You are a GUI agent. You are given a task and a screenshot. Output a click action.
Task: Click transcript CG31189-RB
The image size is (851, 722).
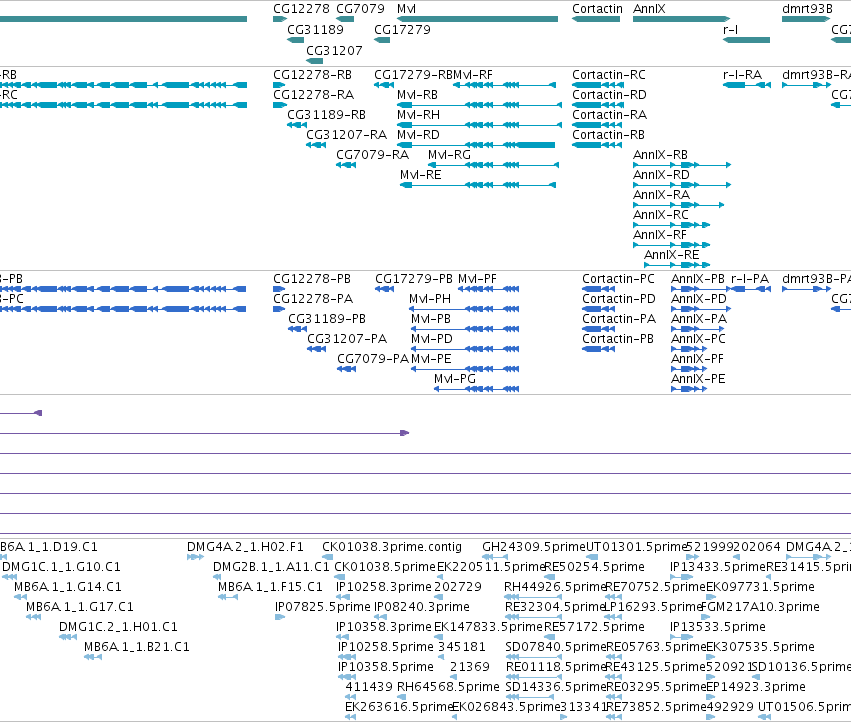coord(326,115)
